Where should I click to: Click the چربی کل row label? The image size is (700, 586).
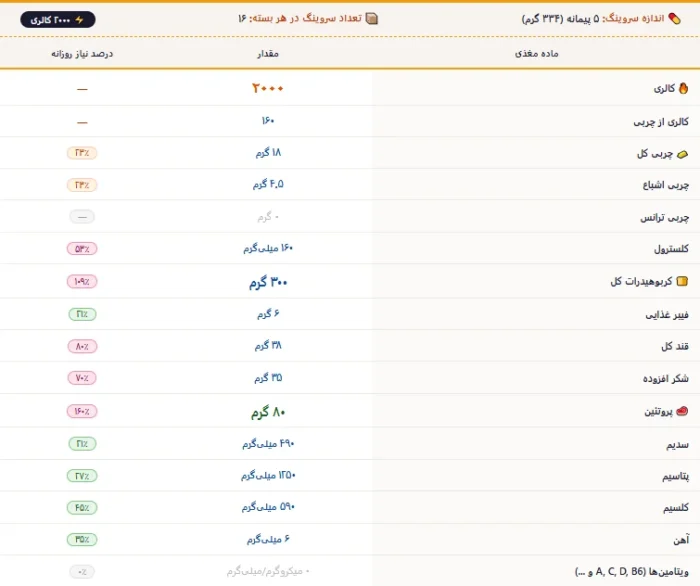click(x=655, y=154)
